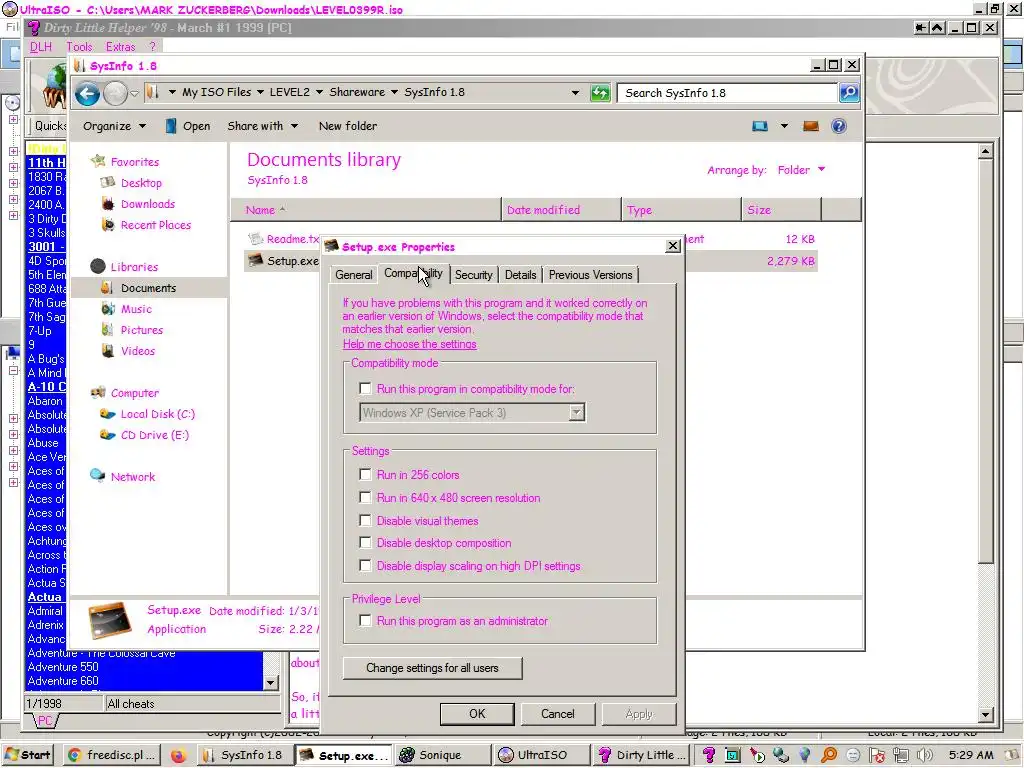Switch to UltraISO taskbar button
This screenshot has height=768, width=1024.
[x=540, y=755]
